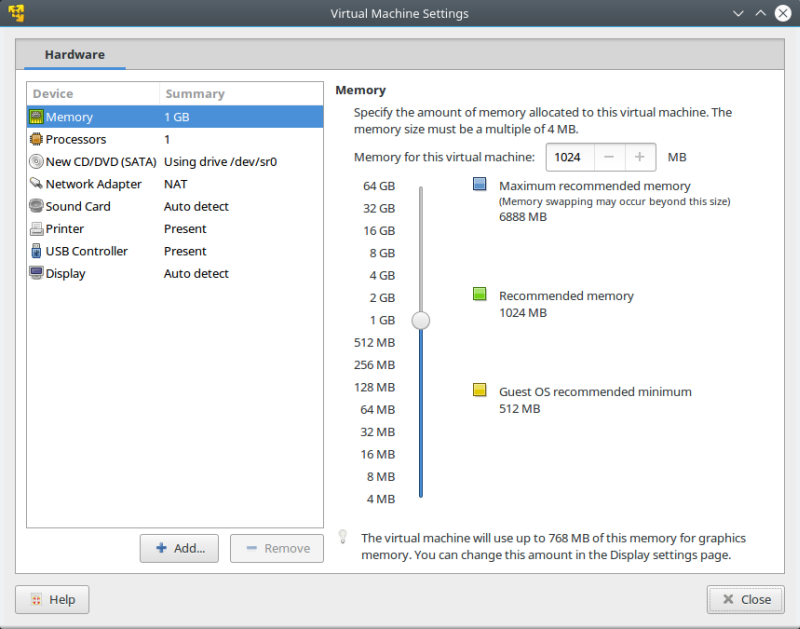Select the 1024 MB memory input field

pyautogui.click(x=569, y=157)
